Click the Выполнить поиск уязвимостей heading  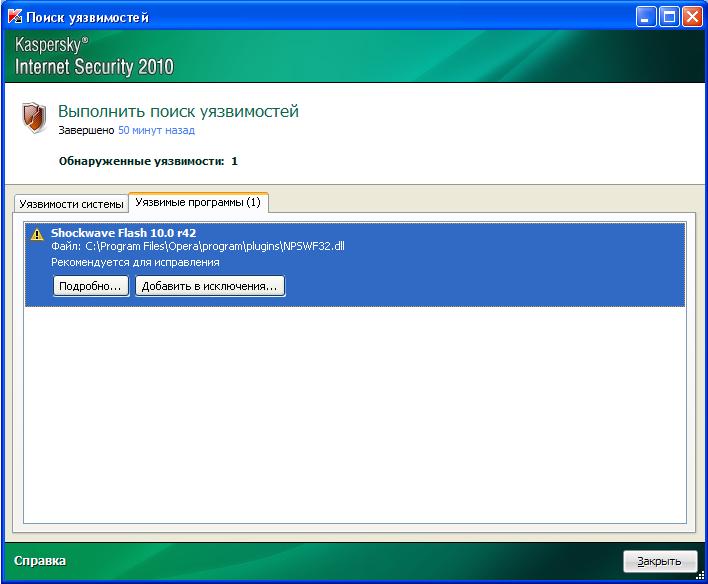point(178,111)
